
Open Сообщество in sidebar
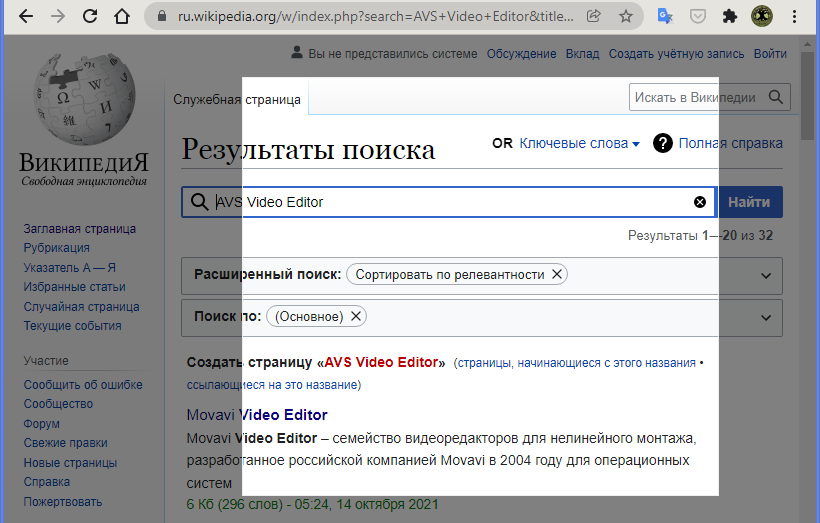pyautogui.click(x=58, y=404)
